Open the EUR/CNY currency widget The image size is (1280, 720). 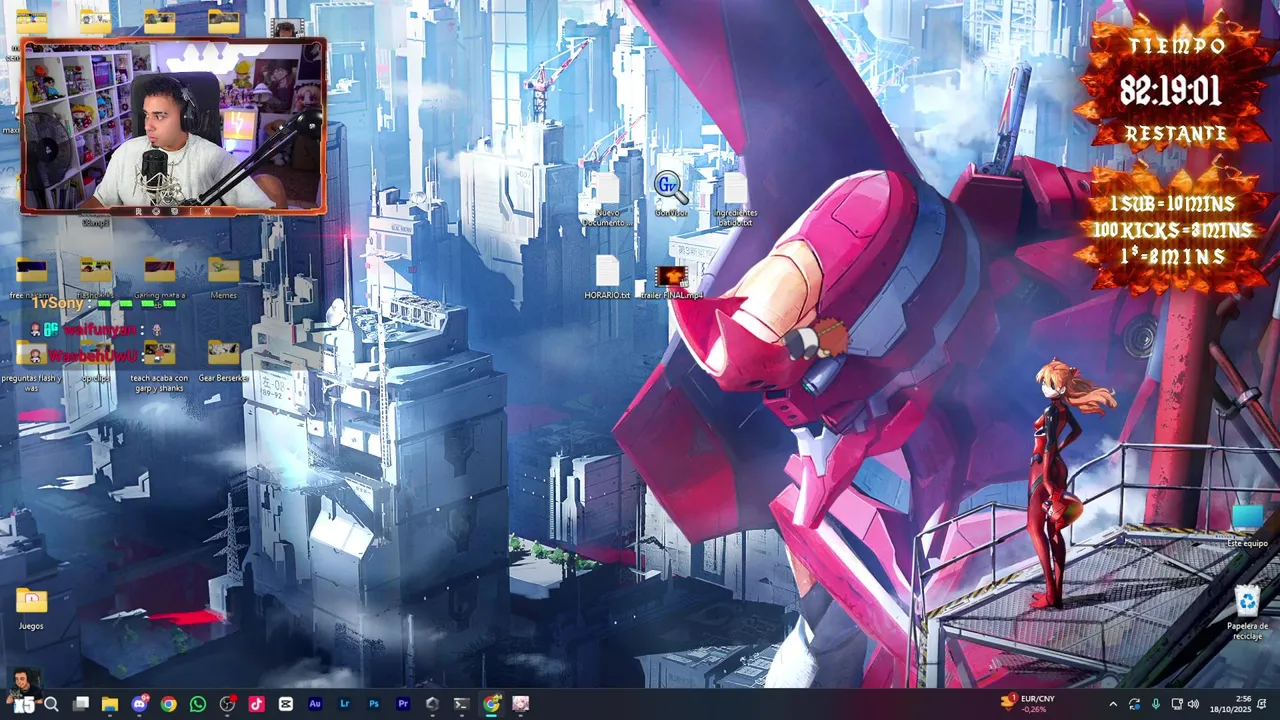point(1030,704)
